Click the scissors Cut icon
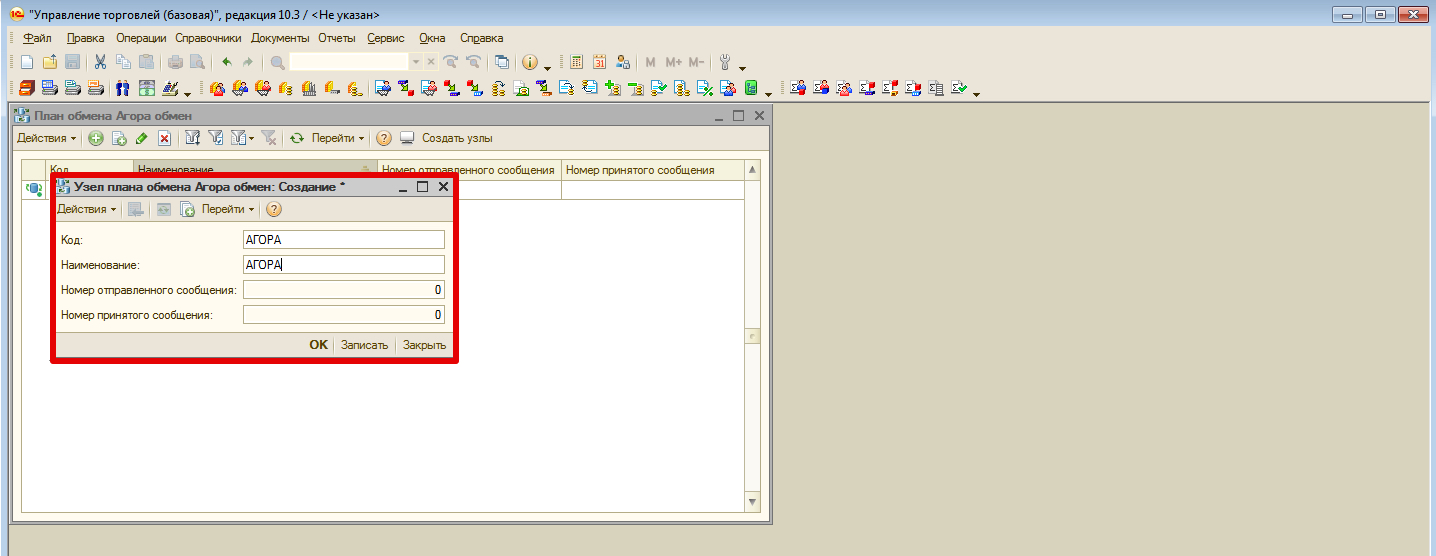 coord(100,62)
